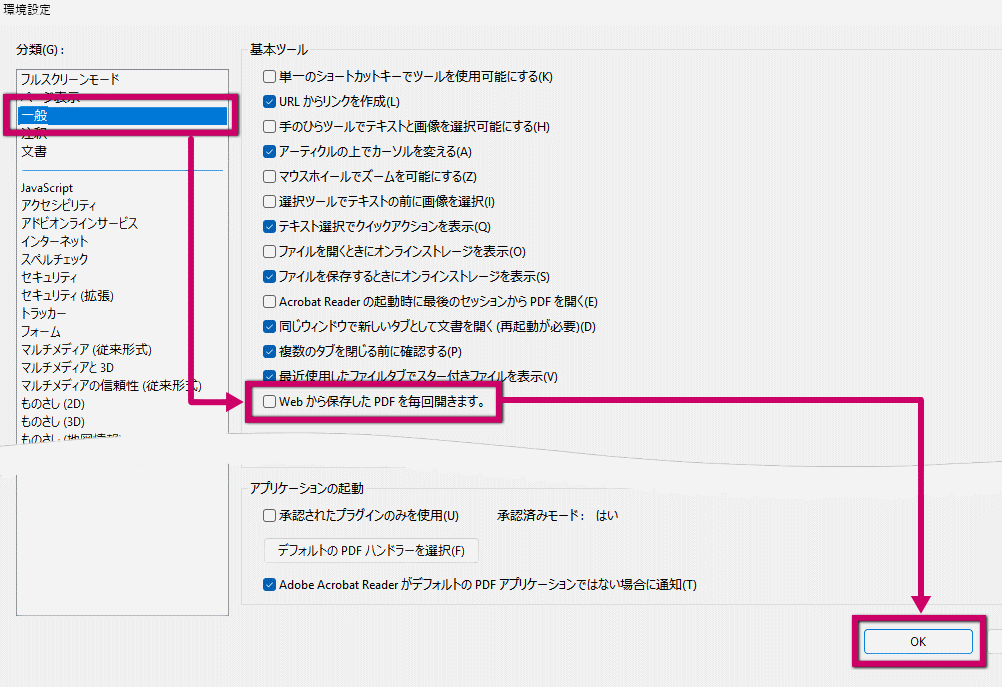Select マルチメディアと 3D category

coord(67,368)
